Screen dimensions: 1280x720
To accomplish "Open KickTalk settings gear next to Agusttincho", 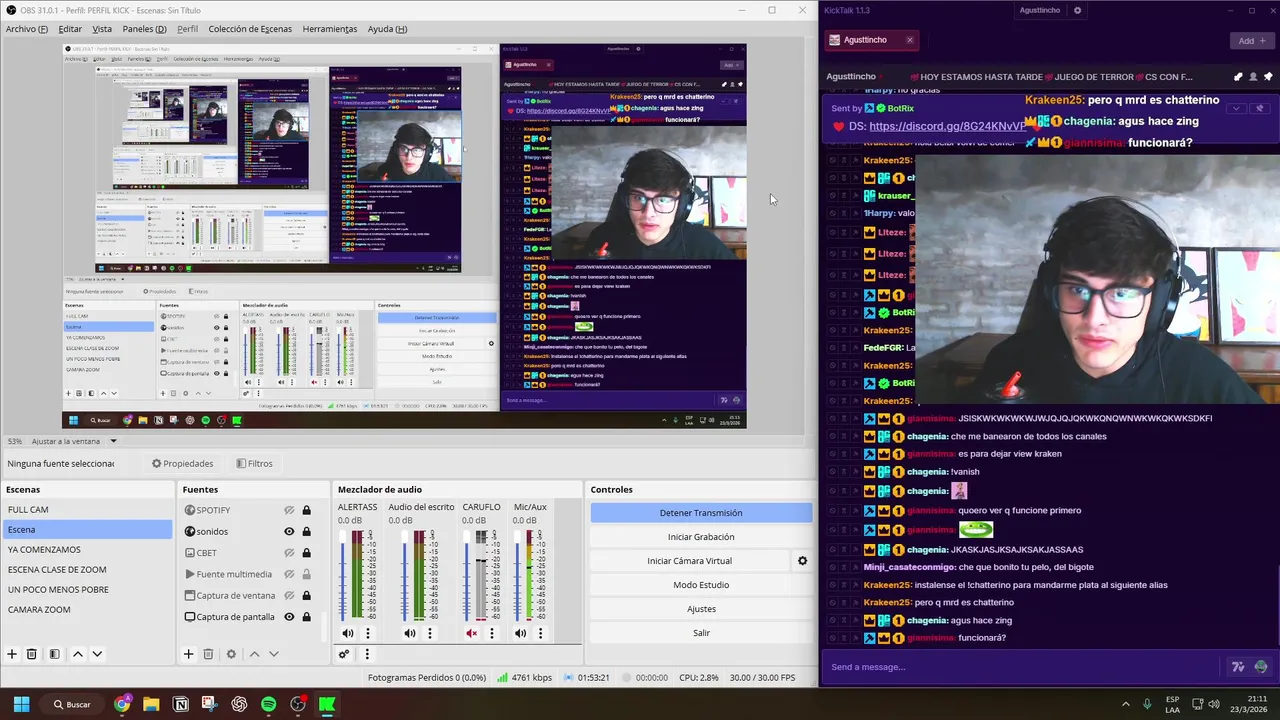I will coord(1077,11).
